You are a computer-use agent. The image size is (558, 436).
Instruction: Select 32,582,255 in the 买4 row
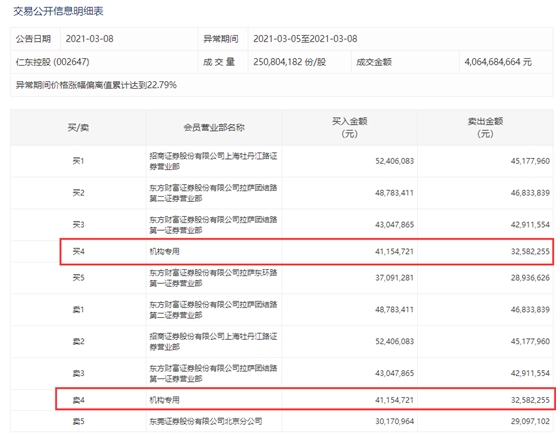(530, 252)
